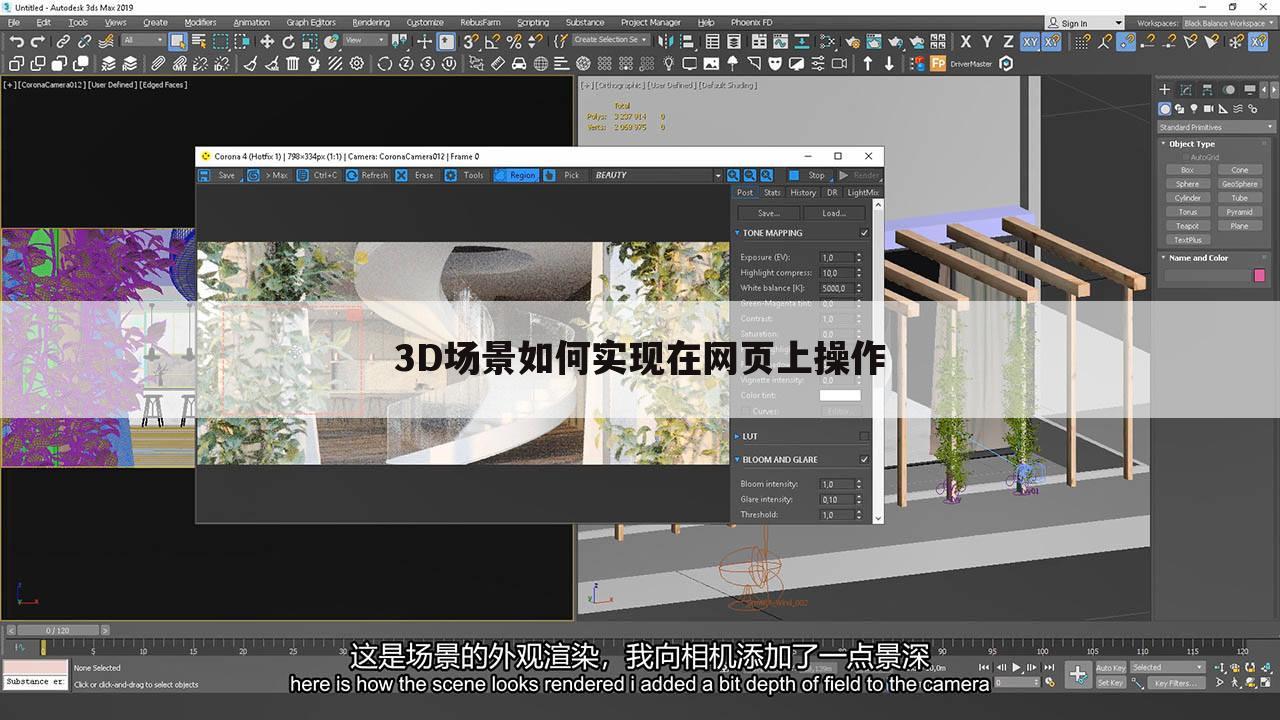Toggle the TONE MAPPING checkbox

click(x=864, y=232)
